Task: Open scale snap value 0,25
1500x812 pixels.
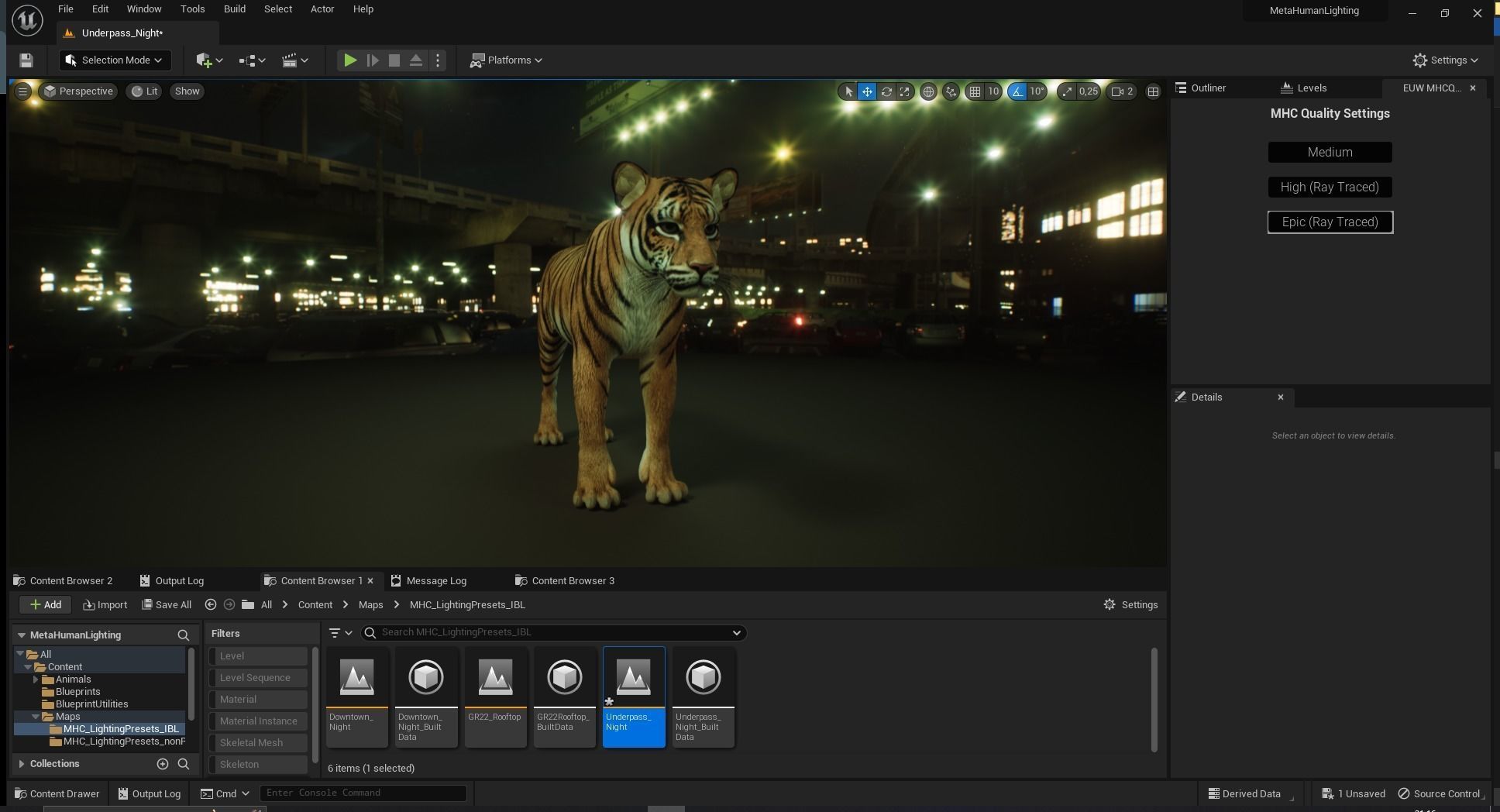Action: click(x=1089, y=91)
